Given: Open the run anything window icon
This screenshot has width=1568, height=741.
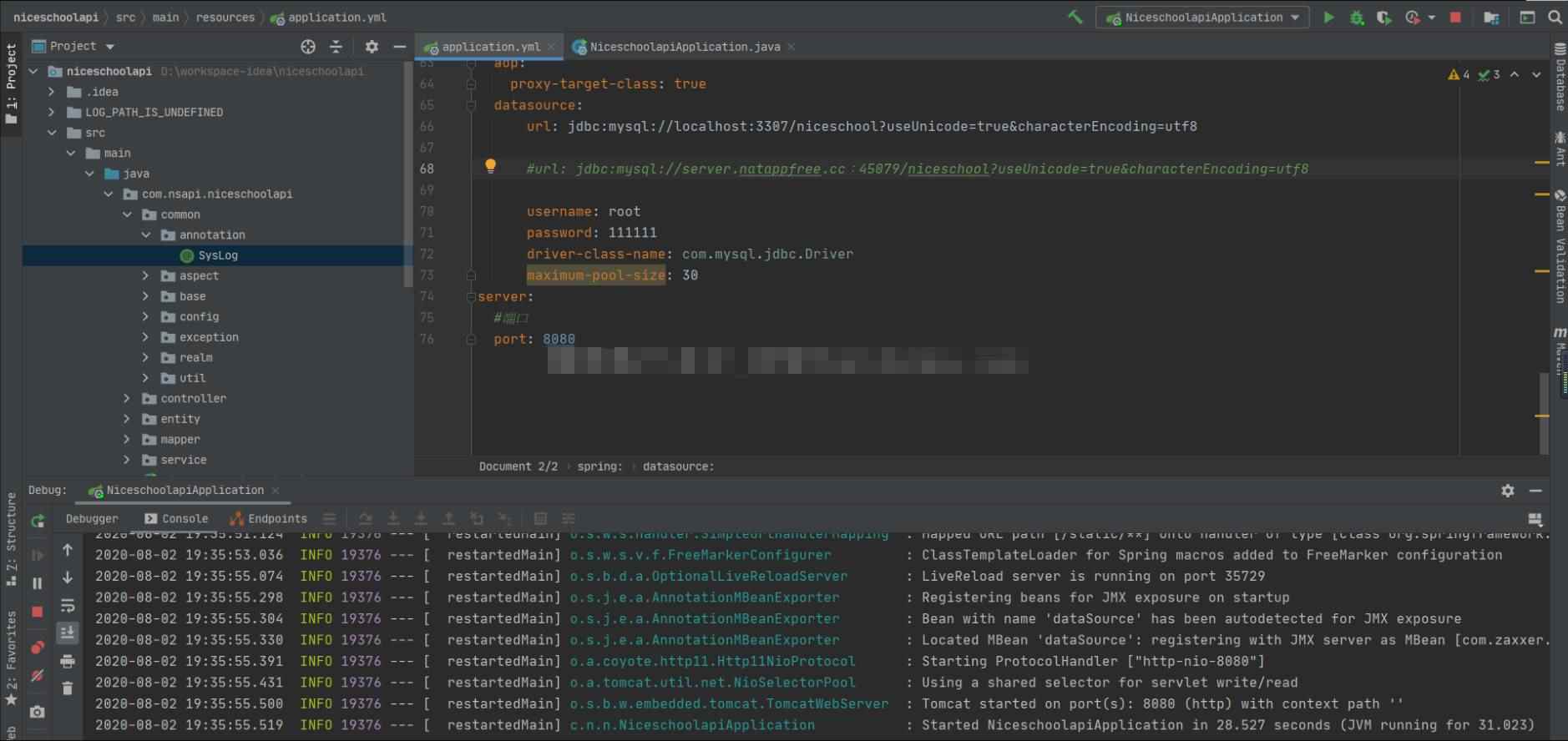Looking at the screenshot, I should [x=1527, y=17].
